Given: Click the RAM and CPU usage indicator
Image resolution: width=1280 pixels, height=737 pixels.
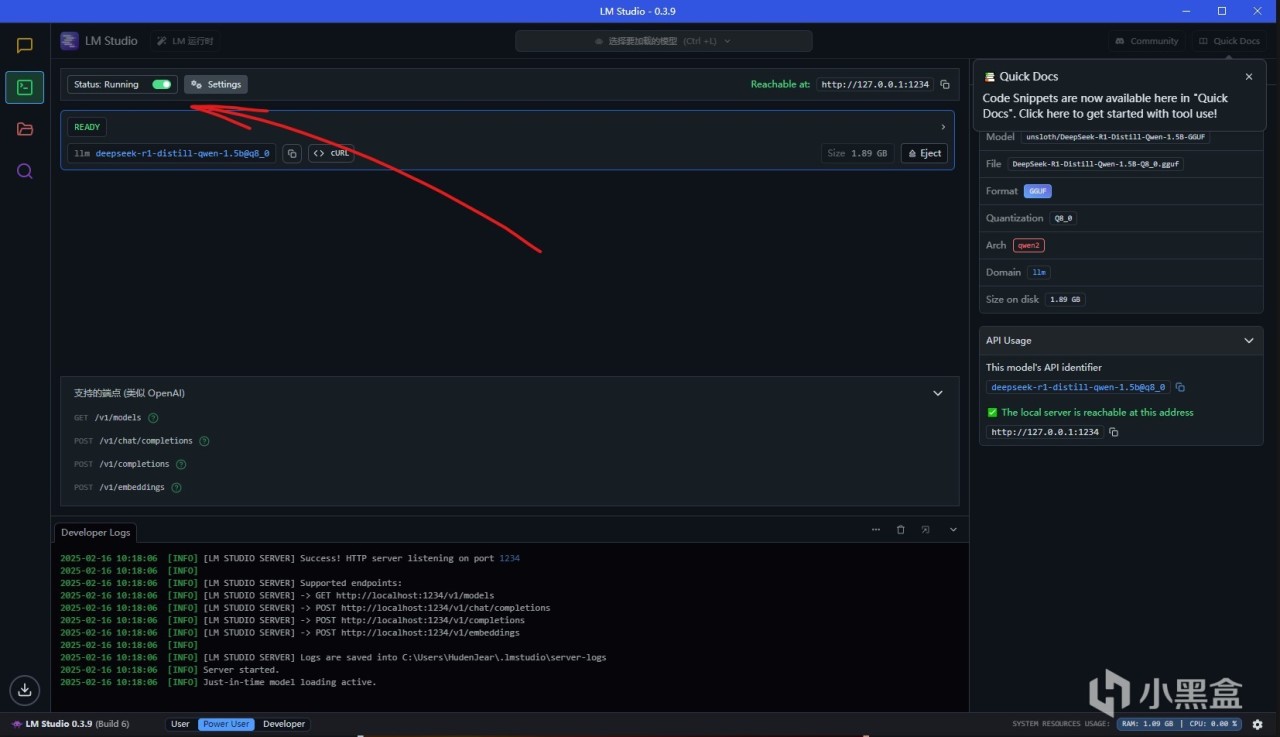Looking at the screenshot, I should 1180,724.
